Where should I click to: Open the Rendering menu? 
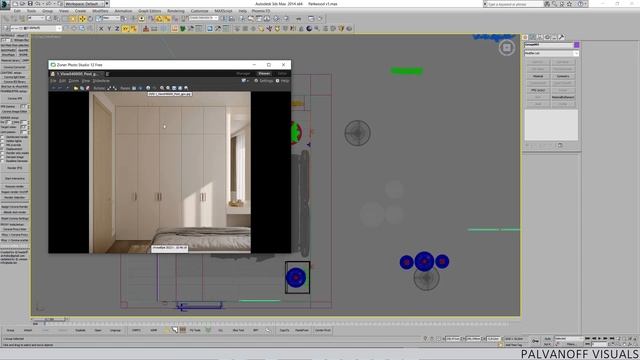(x=176, y=11)
